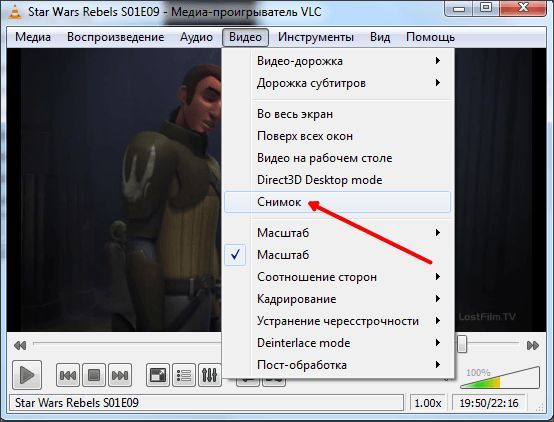Click faster playback double-arrow icon
The width and height of the screenshot is (554, 422).
(533, 345)
